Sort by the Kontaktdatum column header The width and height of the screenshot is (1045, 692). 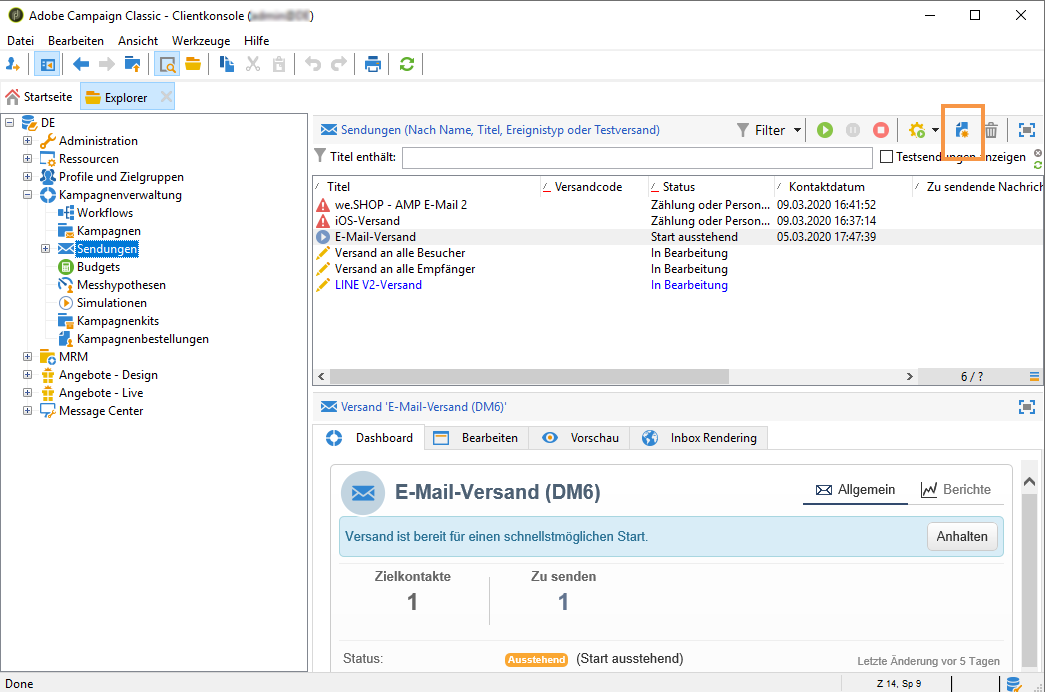click(842, 187)
